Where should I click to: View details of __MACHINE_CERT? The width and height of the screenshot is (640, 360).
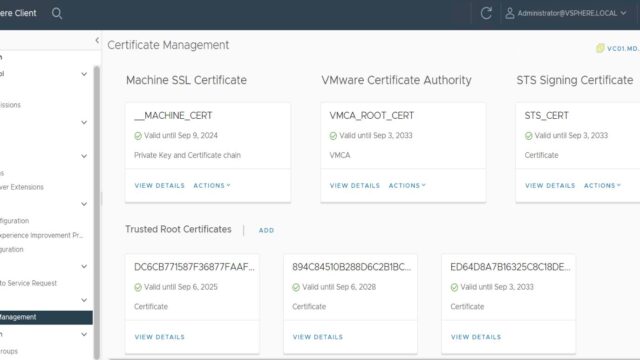click(x=160, y=185)
